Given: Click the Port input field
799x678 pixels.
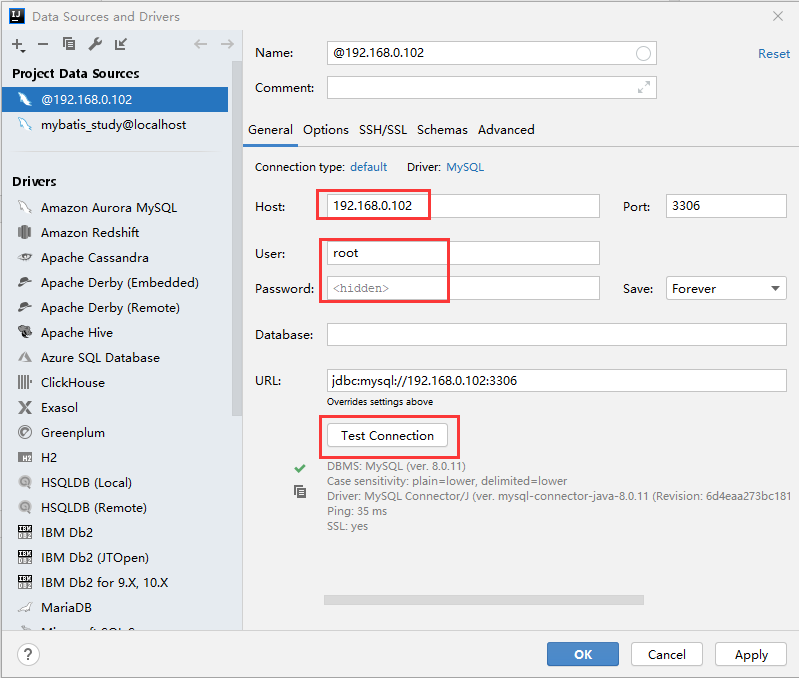Looking at the screenshot, I should 726,206.
